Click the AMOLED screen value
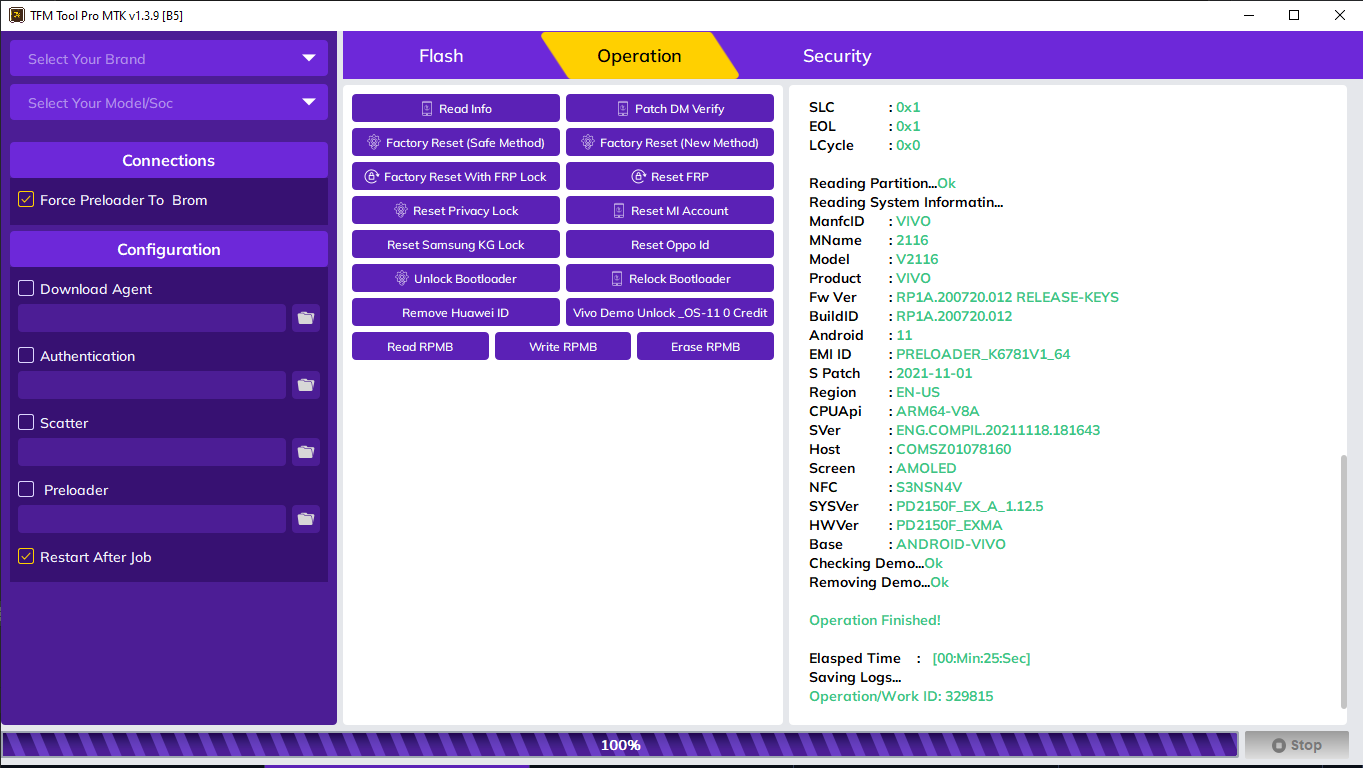Viewport: 1363px width, 768px height. click(926, 468)
